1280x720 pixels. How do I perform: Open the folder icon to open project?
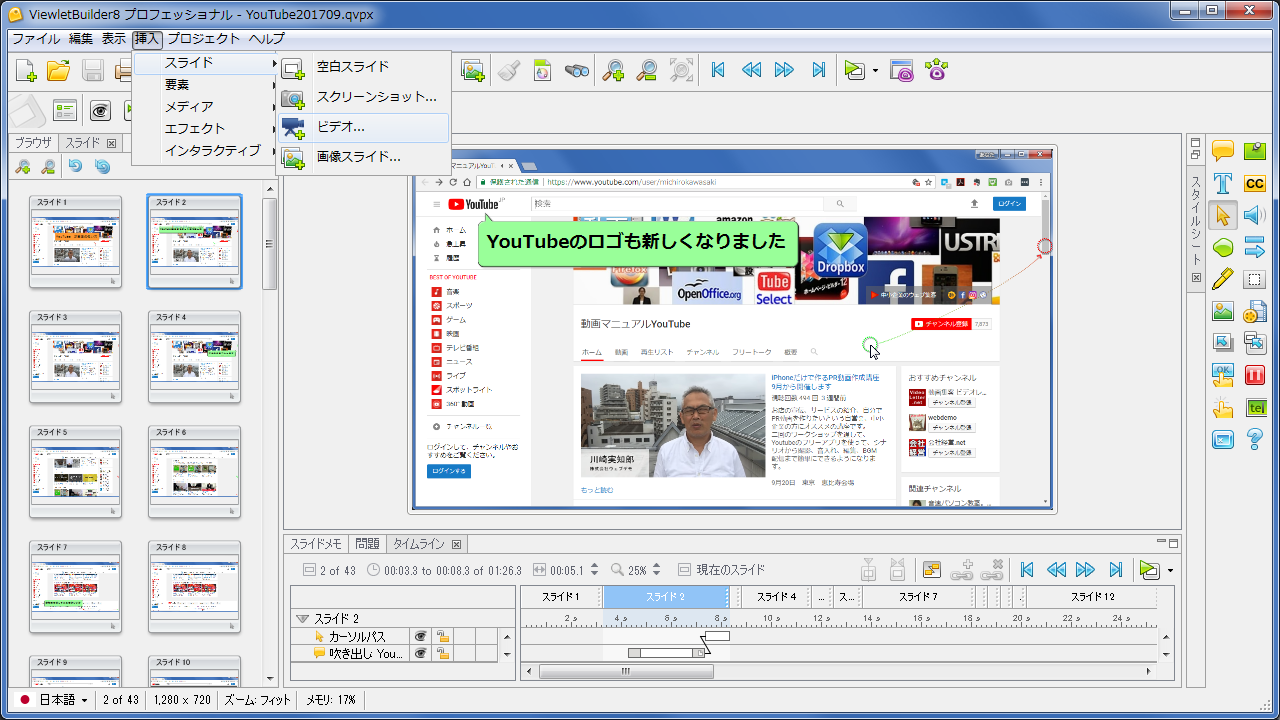[59, 70]
